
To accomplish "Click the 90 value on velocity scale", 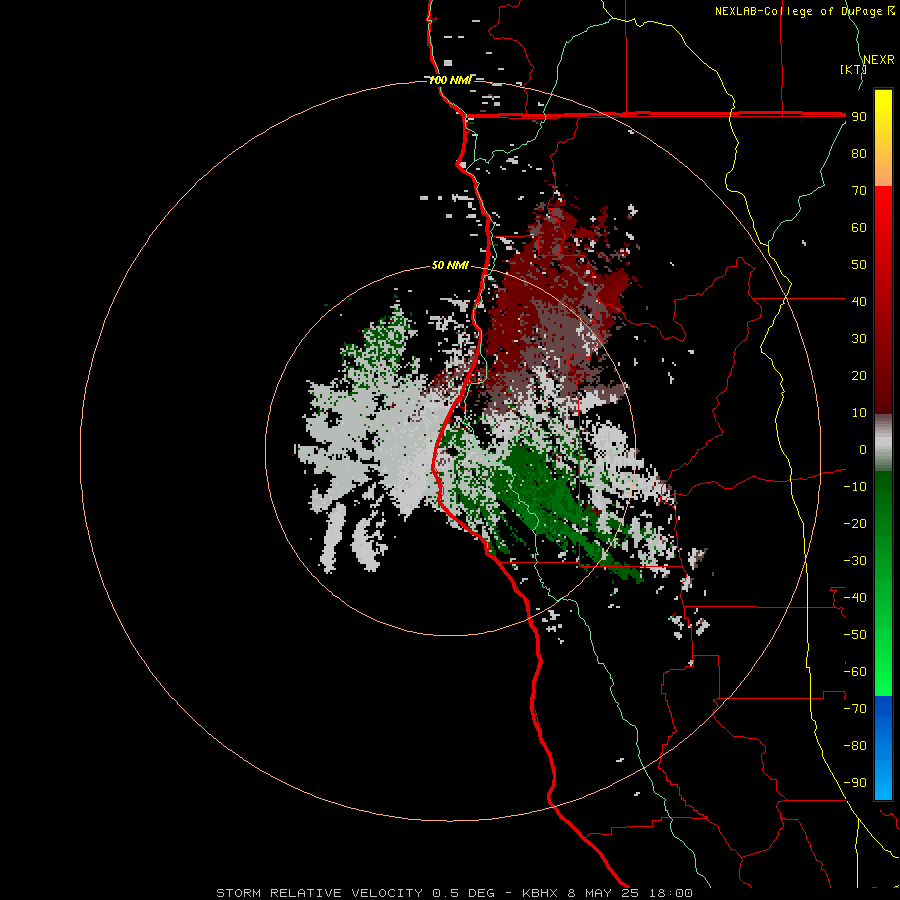I will click(859, 117).
